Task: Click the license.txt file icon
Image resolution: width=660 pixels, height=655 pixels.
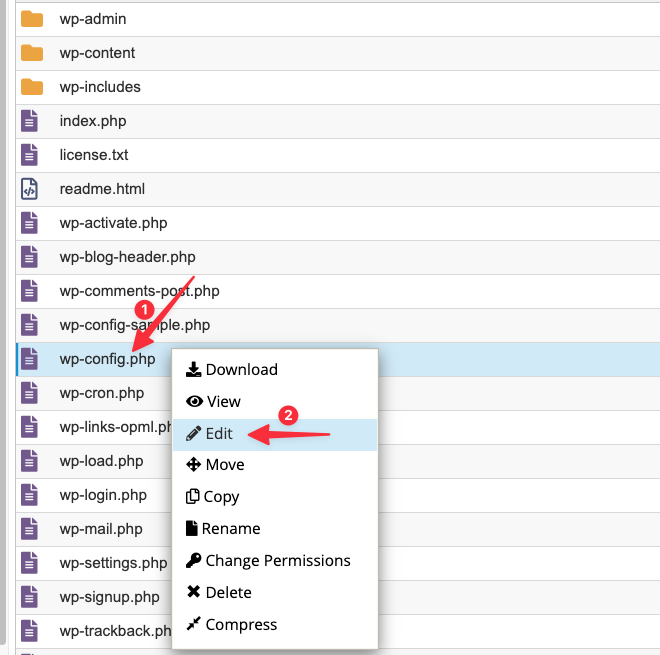Action: click(29, 155)
